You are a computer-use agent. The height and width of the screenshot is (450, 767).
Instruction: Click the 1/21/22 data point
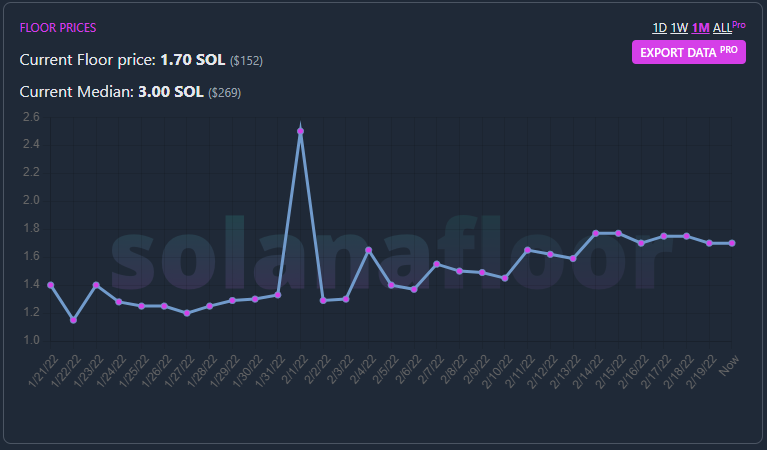click(50, 285)
